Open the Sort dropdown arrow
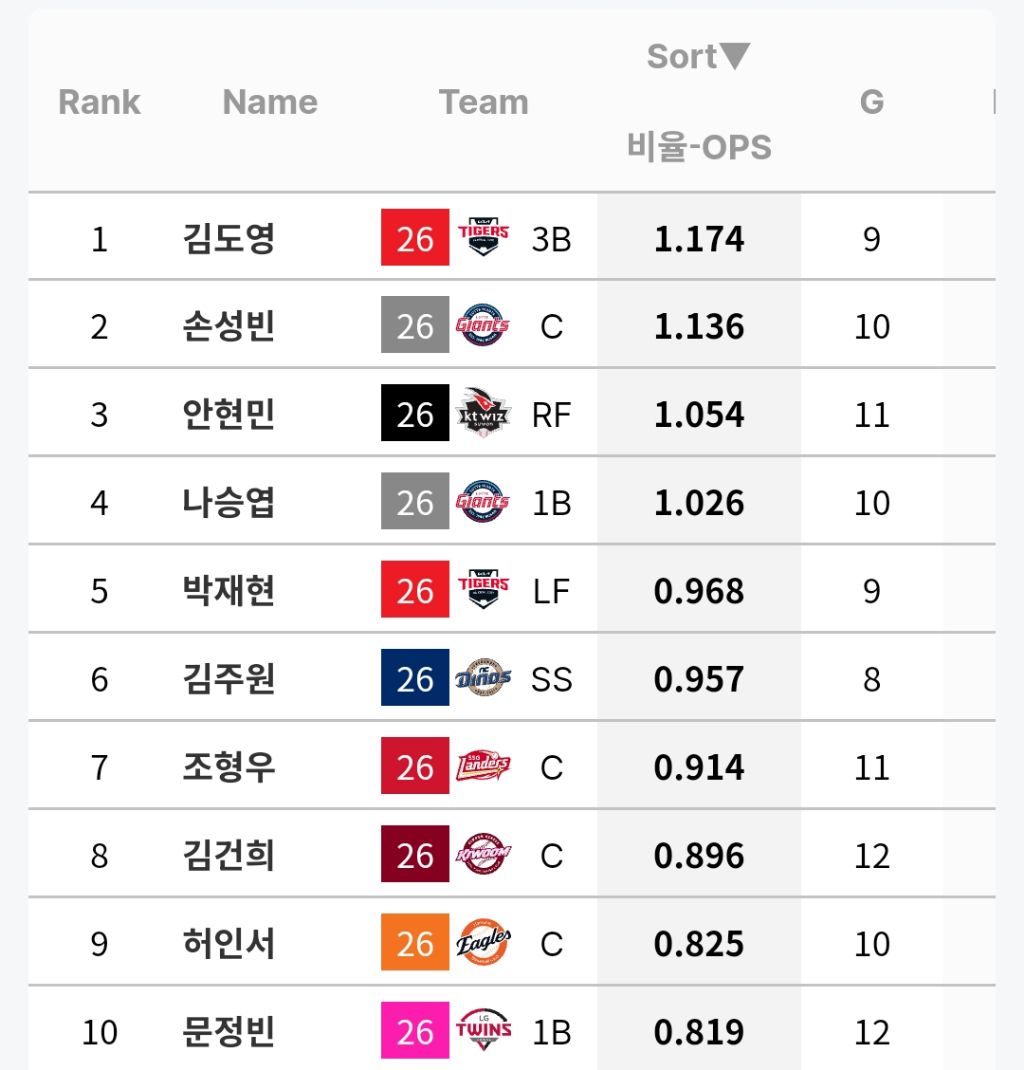Image resolution: width=1024 pixels, height=1070 pixels. tap(735, 56)
